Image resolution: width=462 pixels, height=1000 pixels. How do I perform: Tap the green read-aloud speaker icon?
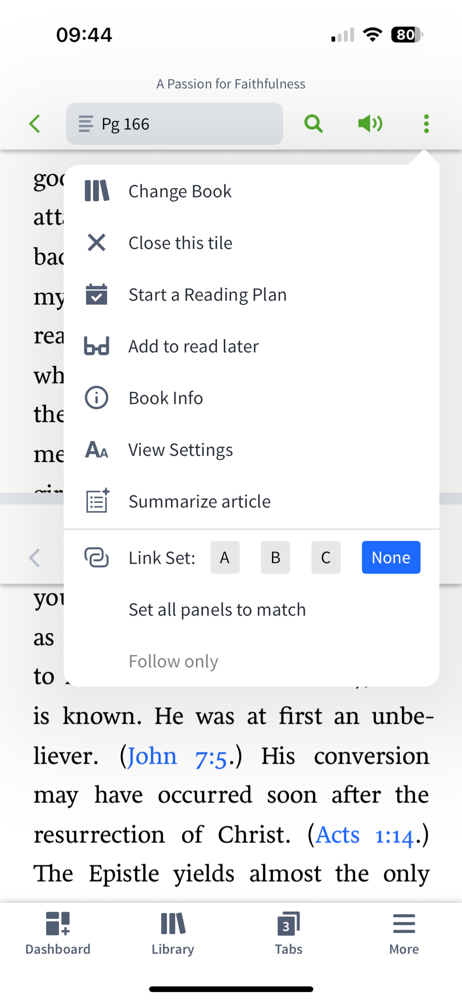(x=369, y=124)
